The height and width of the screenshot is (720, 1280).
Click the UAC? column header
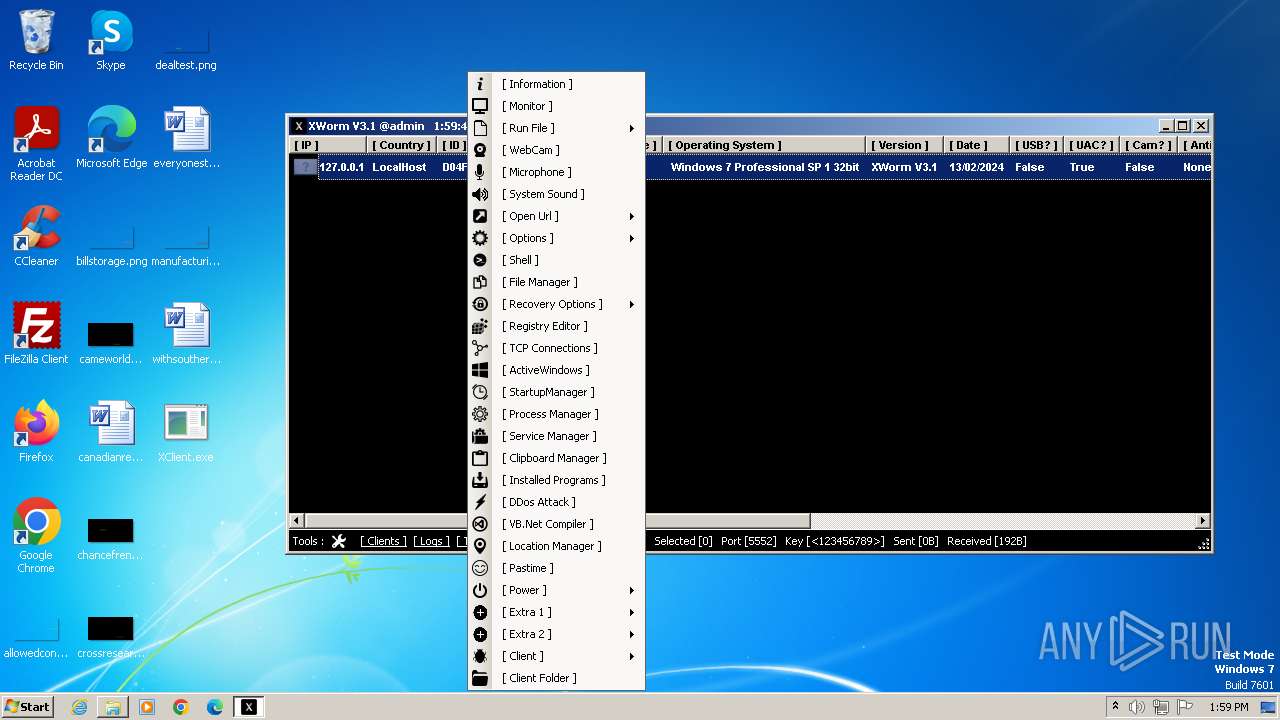coord(1093,145)
